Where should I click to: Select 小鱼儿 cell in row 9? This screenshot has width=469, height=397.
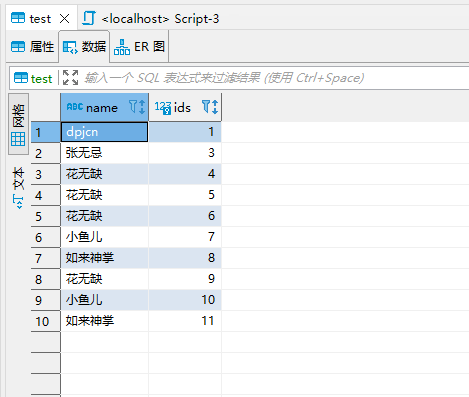104,300
